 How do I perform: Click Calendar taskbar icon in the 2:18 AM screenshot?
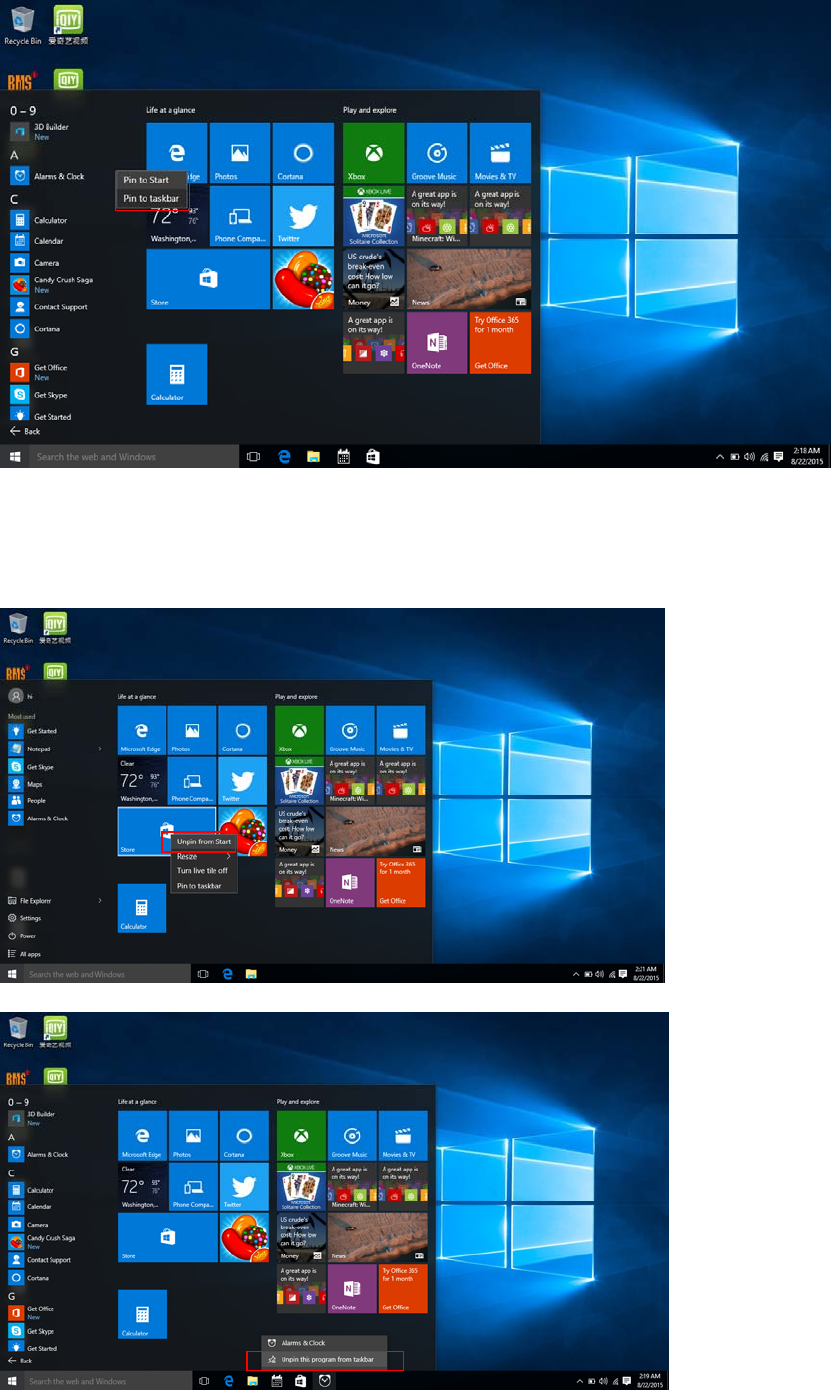[x=343, y=457]
